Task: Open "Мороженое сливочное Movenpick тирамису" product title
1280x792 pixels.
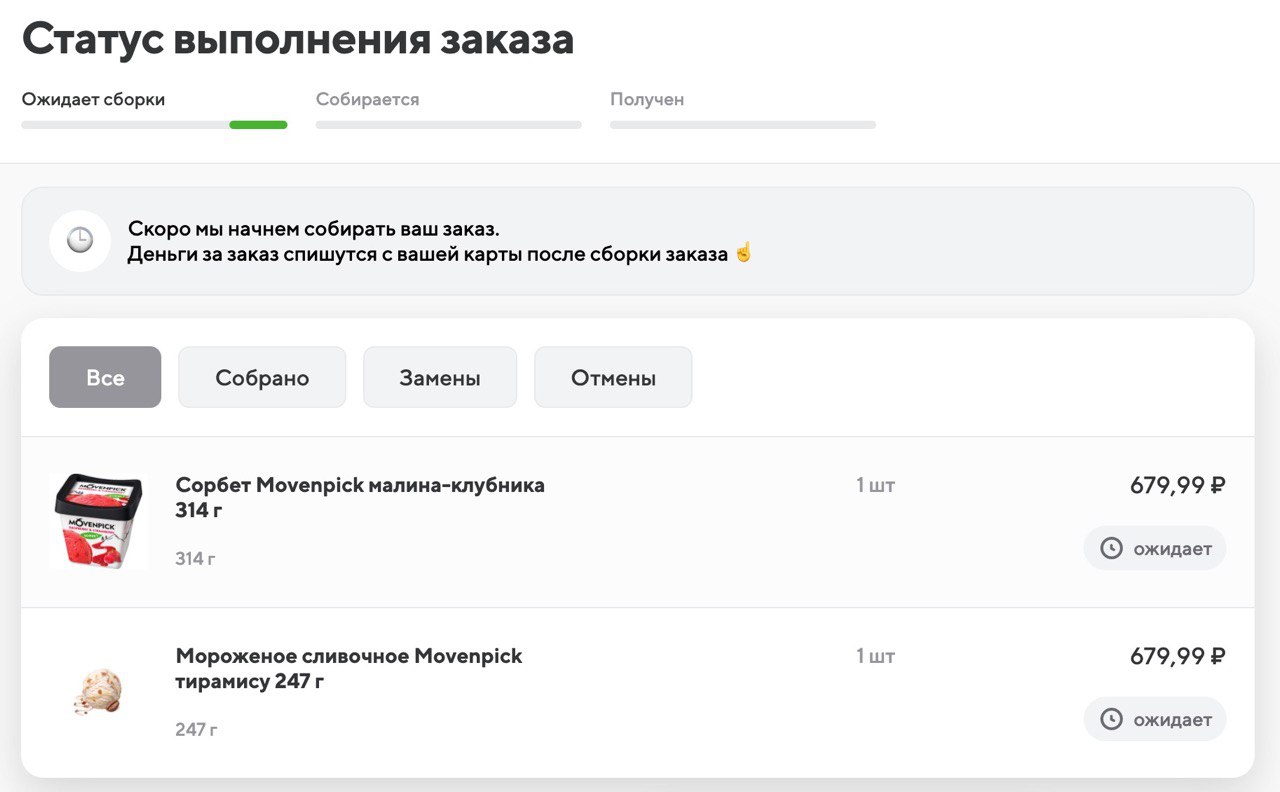Action: (349, 669)
